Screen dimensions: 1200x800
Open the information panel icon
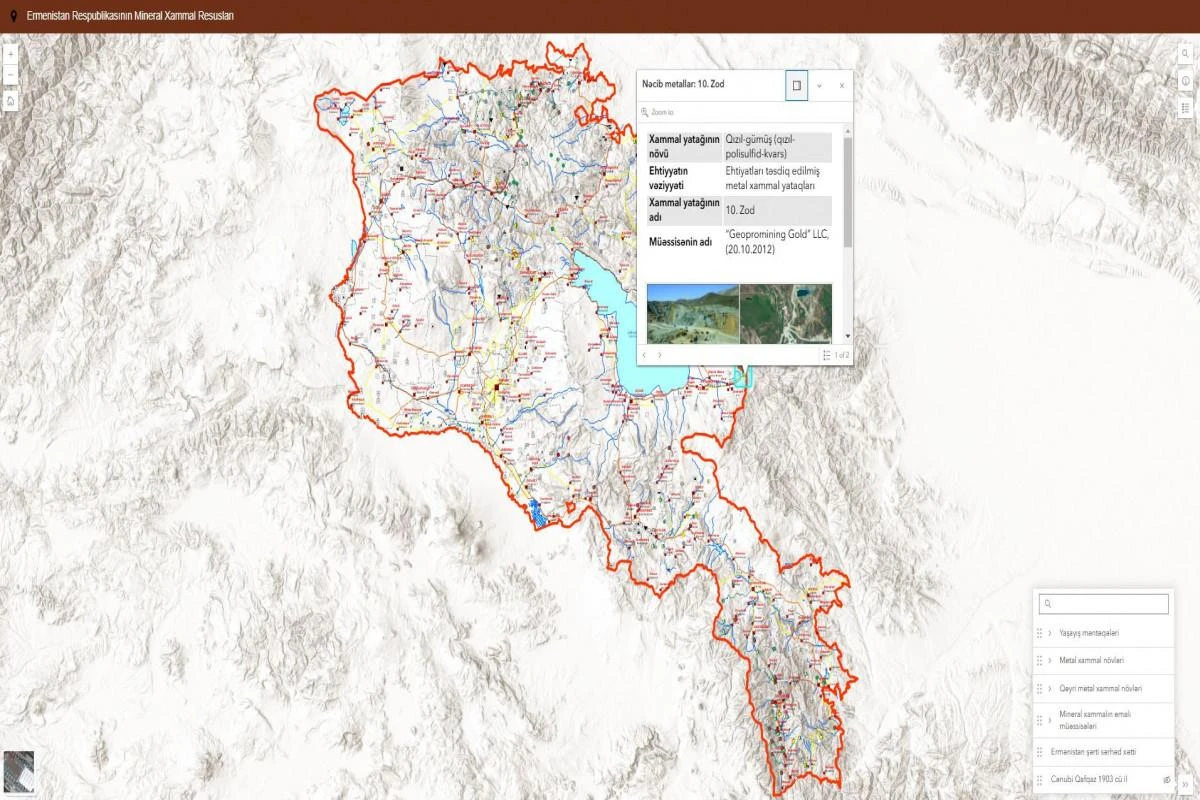(x=1185, y=81)
